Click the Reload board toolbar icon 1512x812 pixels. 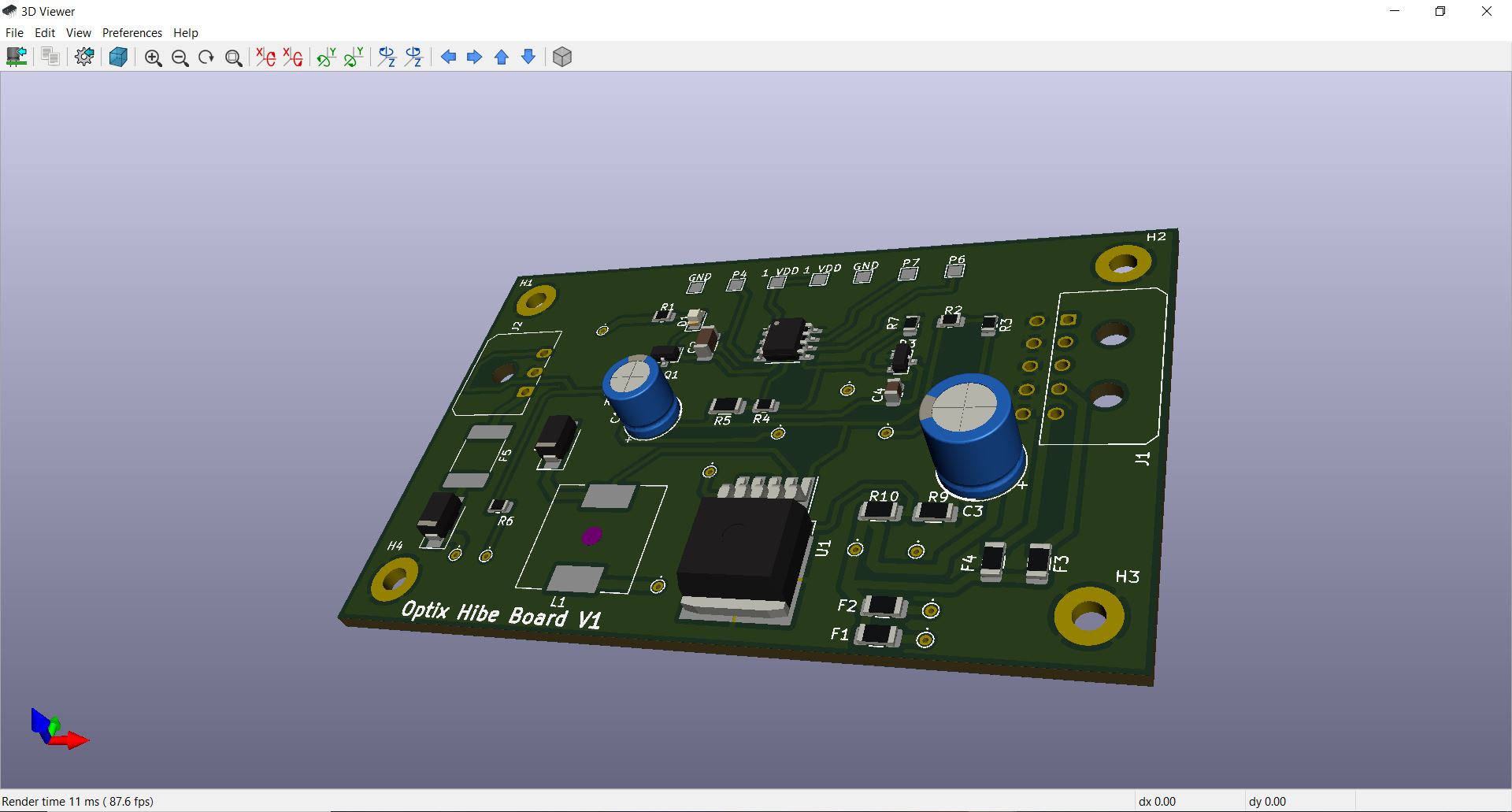tap(17, 57)
